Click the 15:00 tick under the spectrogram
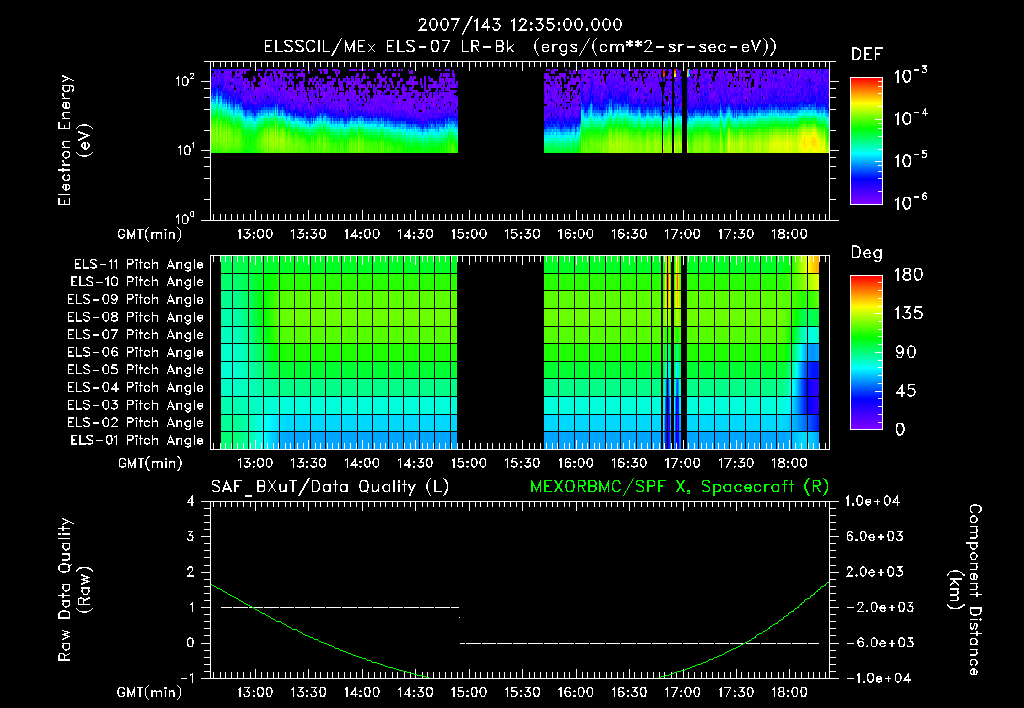Screen dimensions: 1024x708 coord(469,234)
